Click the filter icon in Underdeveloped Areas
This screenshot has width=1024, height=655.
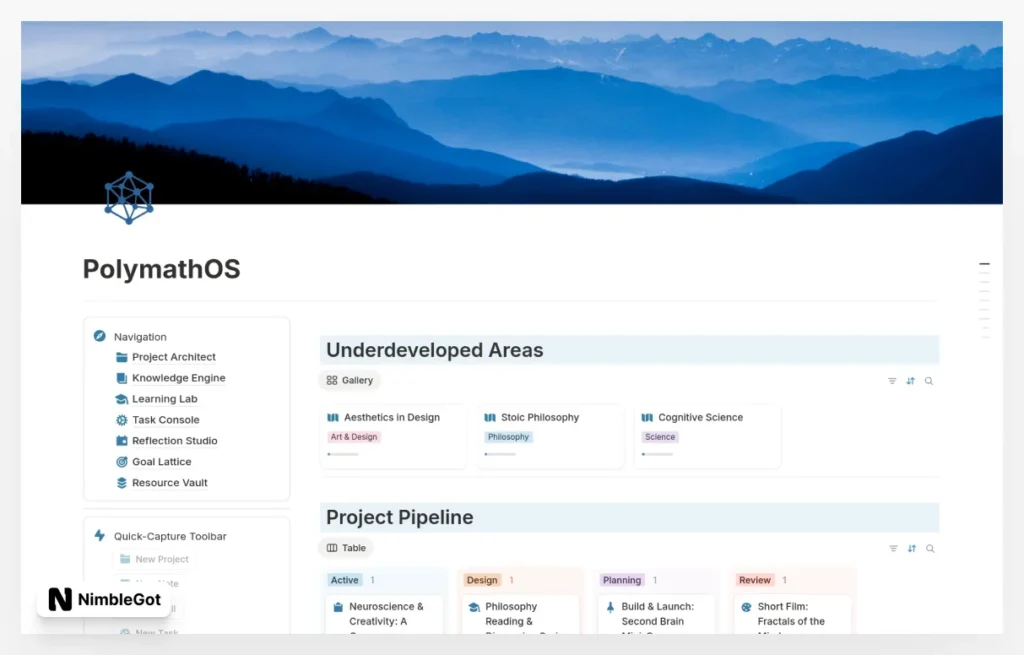(x=892, y=381)
